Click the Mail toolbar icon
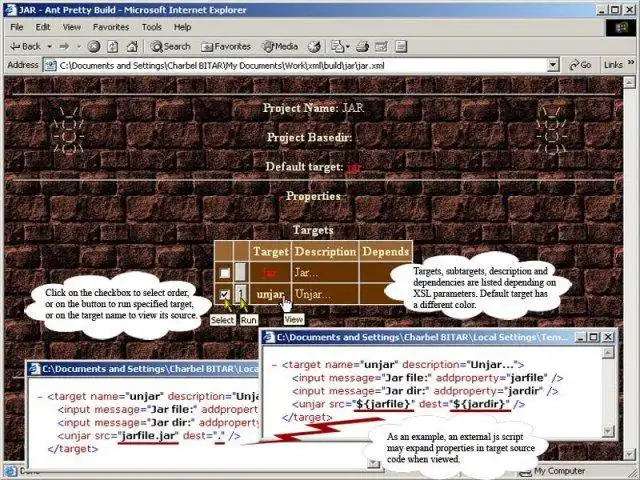Viewport: 640px width, 480px height. tap(337, 47)
